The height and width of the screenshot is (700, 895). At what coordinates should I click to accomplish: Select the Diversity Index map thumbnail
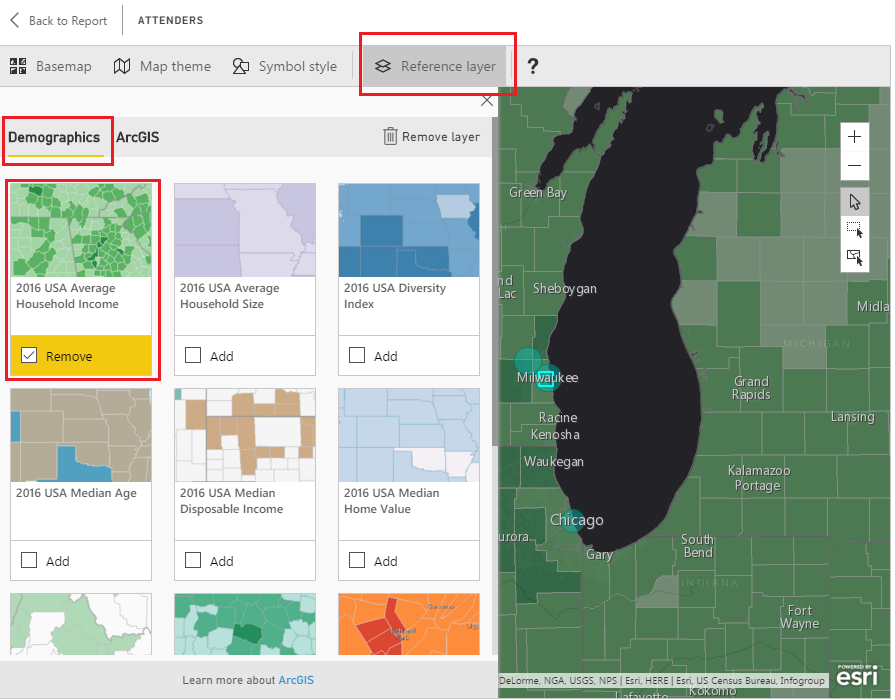point(409,230)
